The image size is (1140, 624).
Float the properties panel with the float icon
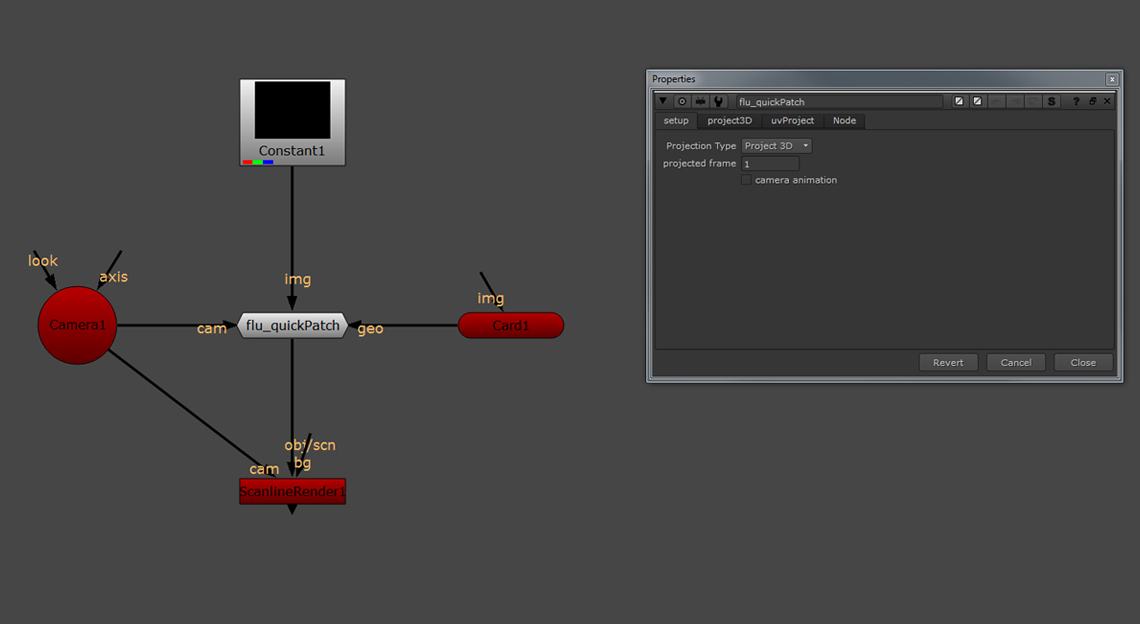[x=1093, y=102]
